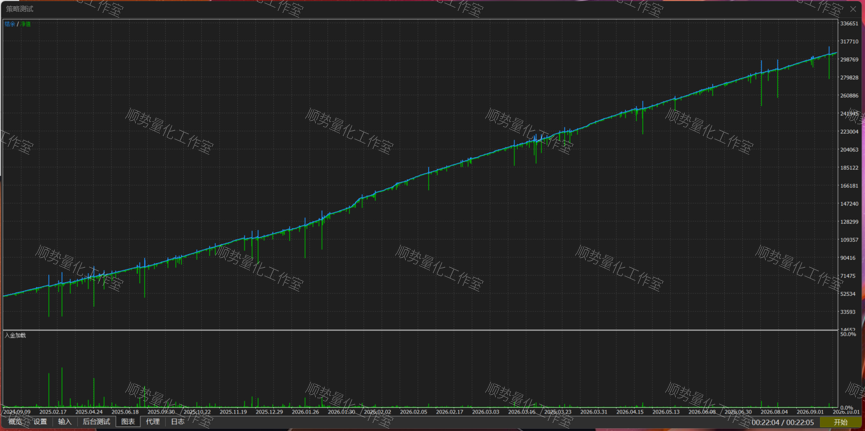This screenshot has width=865, height=431.
Task: Click the 33593 y-axis value
Action: click(847, 312)
